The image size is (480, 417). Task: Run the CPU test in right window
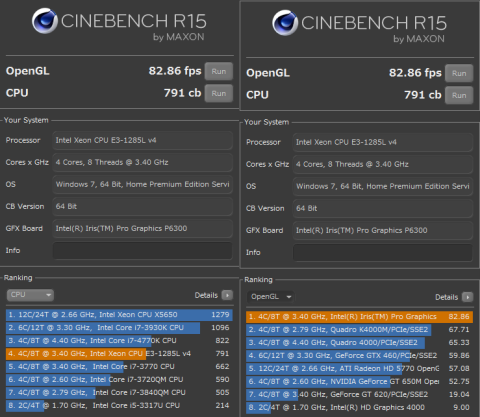point(459,95)
